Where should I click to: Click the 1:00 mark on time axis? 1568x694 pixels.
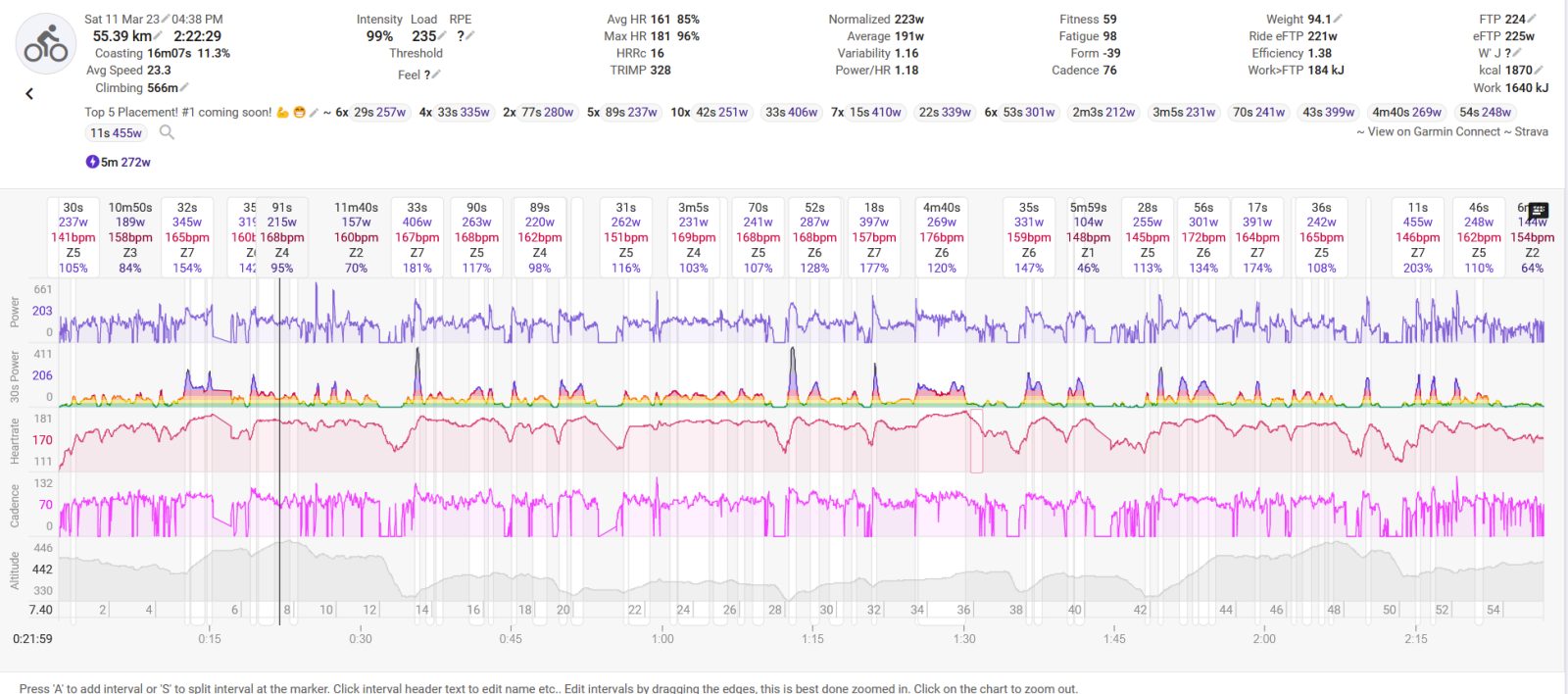point(662,638)
